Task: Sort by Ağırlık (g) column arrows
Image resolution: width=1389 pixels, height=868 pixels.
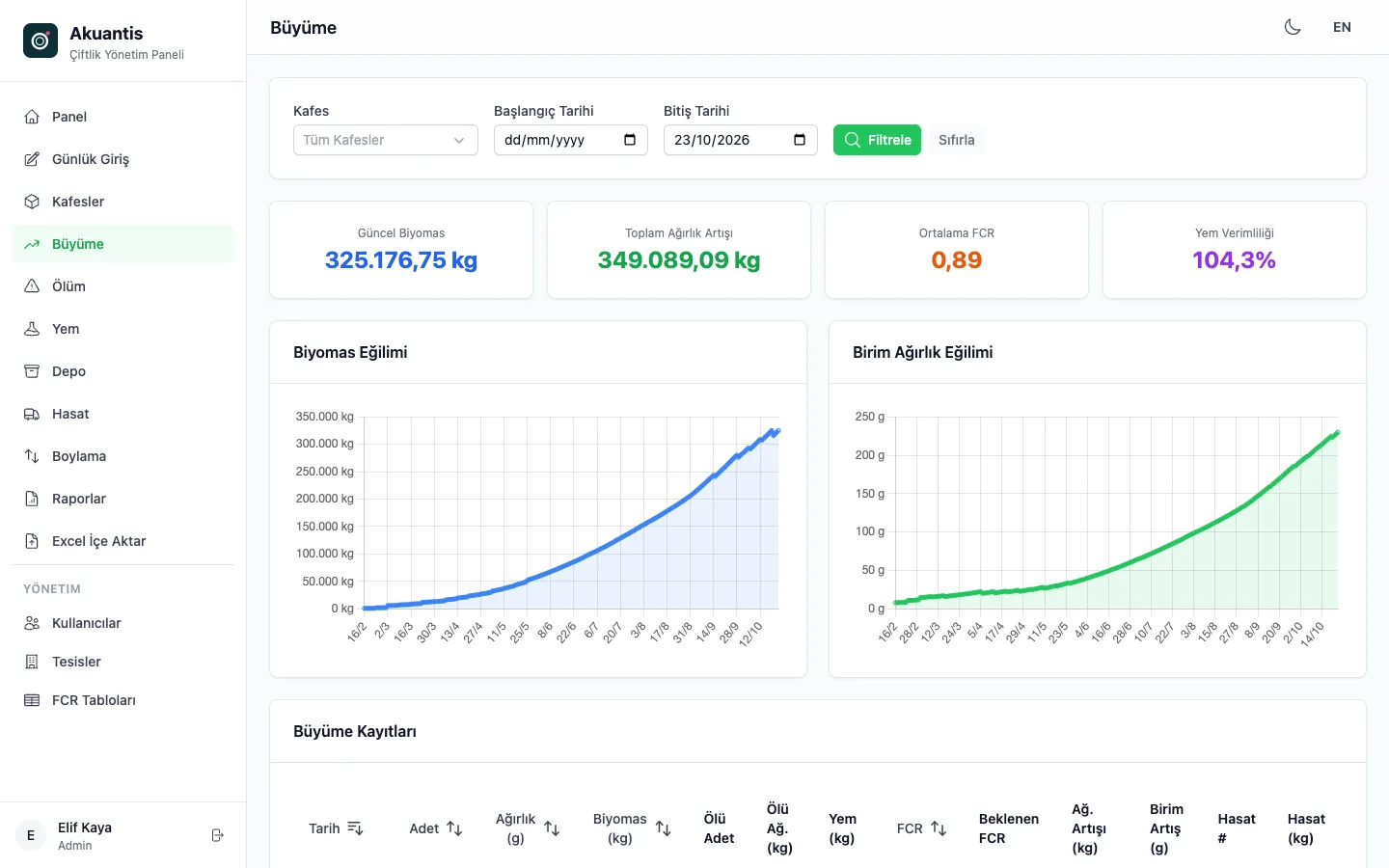Action: (552, 828)
